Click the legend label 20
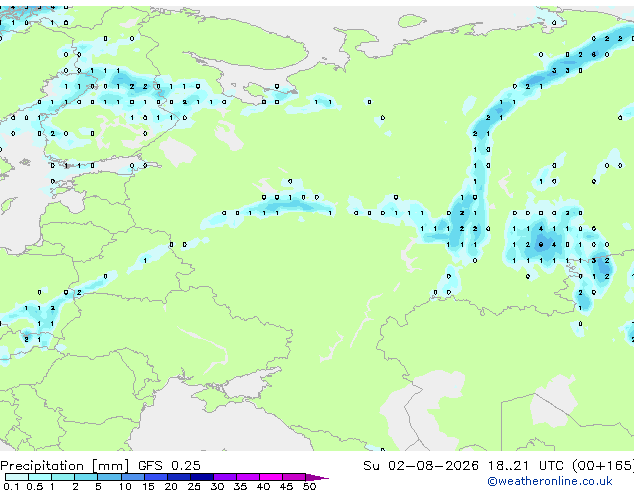634x490 pixels. (x=171, y=486)
